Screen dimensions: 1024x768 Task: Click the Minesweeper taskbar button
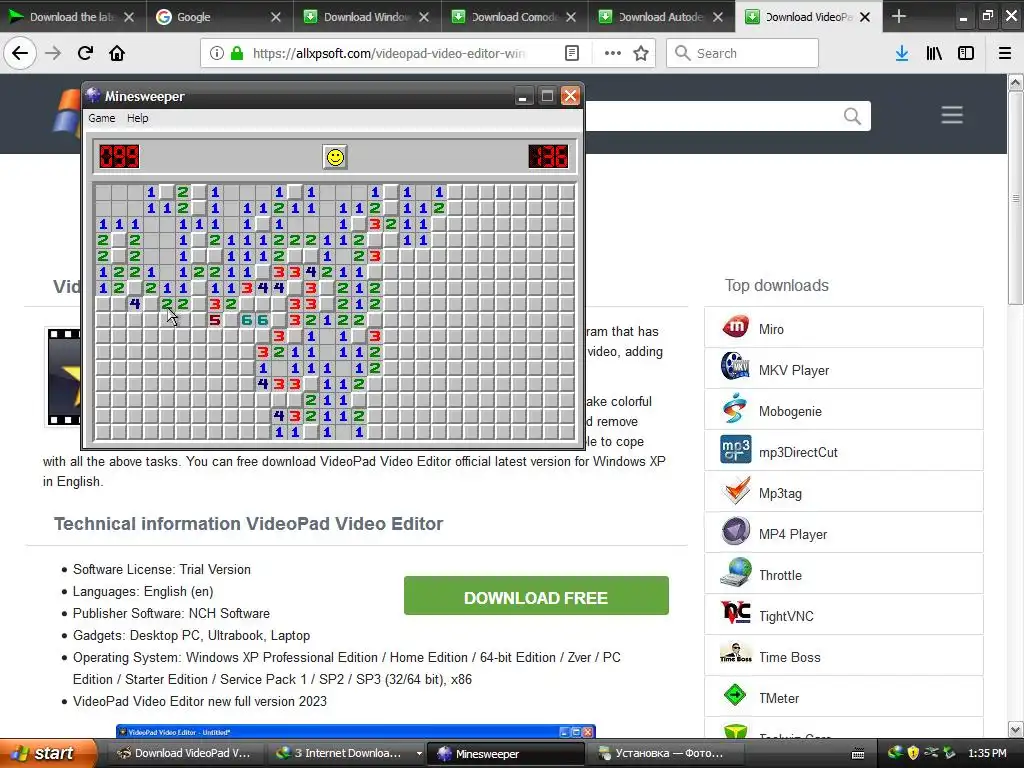coord(505,754)
